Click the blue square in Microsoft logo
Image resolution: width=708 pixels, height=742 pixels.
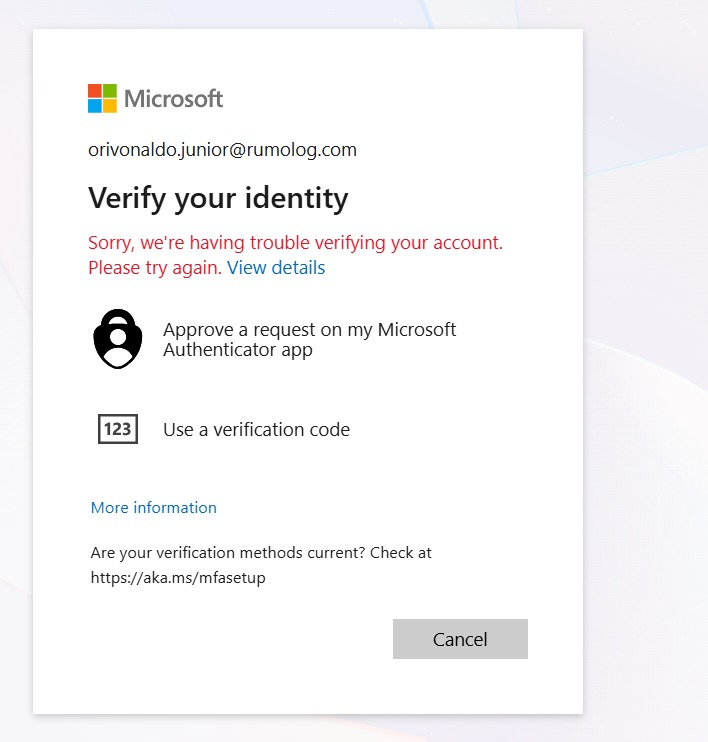click(x=95, y=106)
